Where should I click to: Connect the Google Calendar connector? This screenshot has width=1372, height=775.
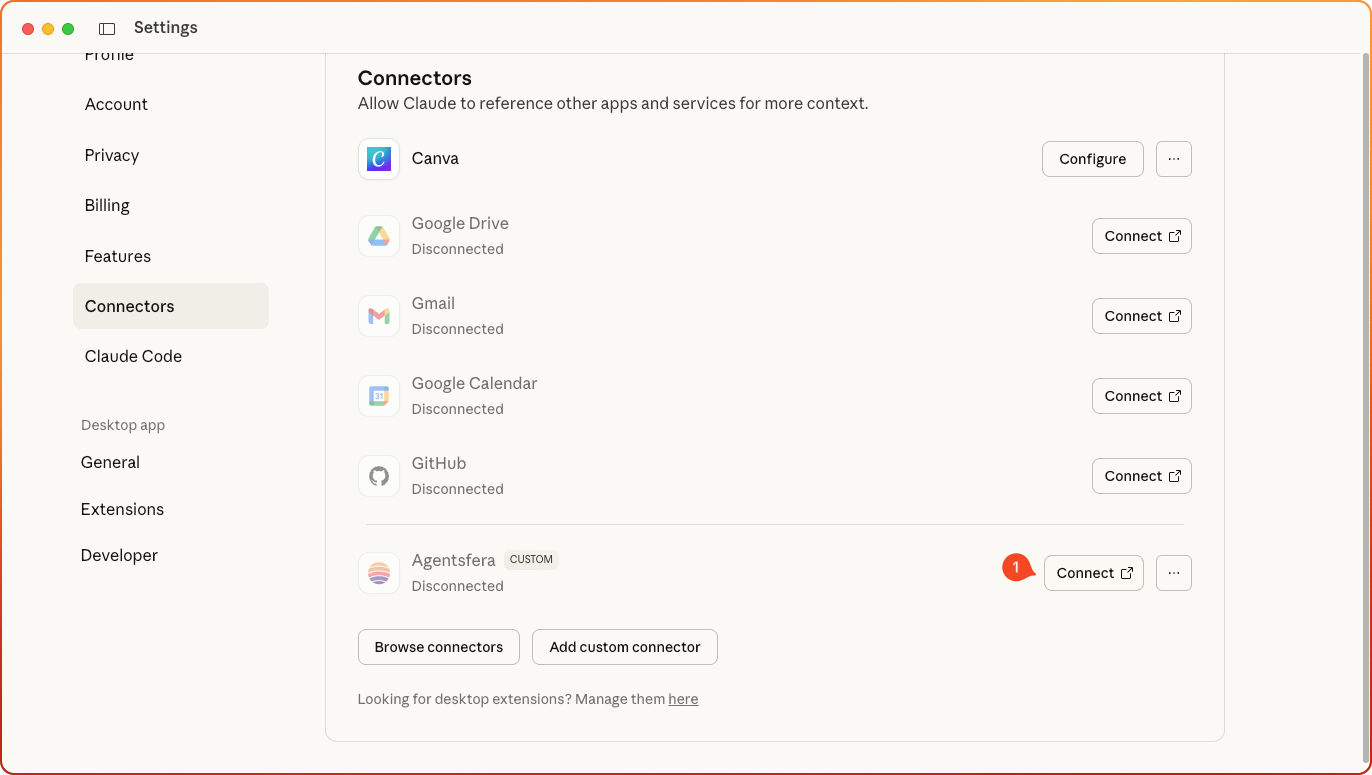[1141, 396]
